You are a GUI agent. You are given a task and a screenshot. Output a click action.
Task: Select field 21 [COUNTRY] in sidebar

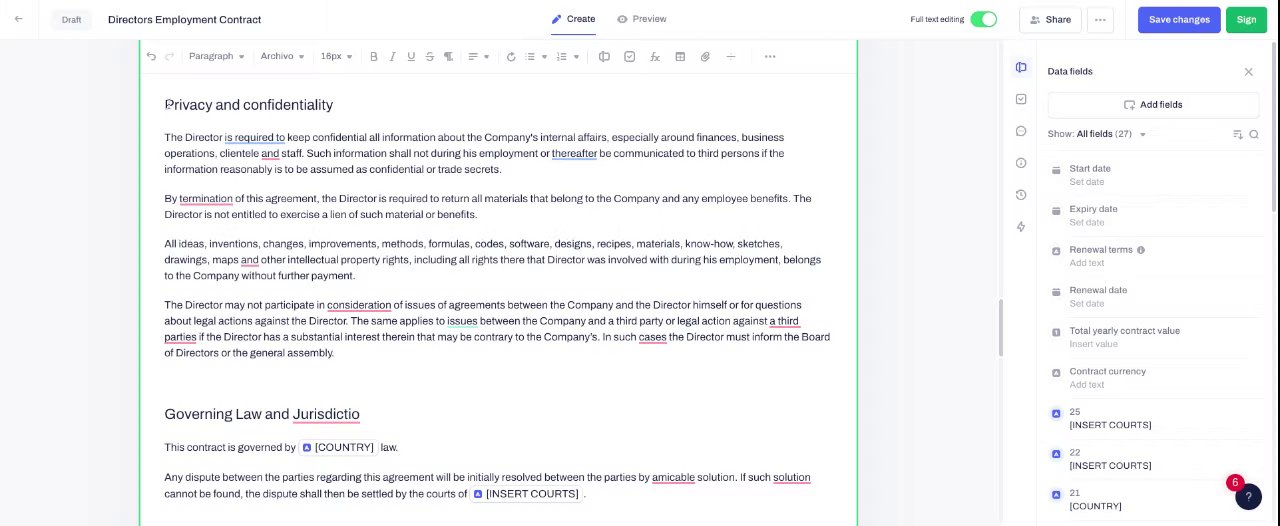pos(1153,500)
